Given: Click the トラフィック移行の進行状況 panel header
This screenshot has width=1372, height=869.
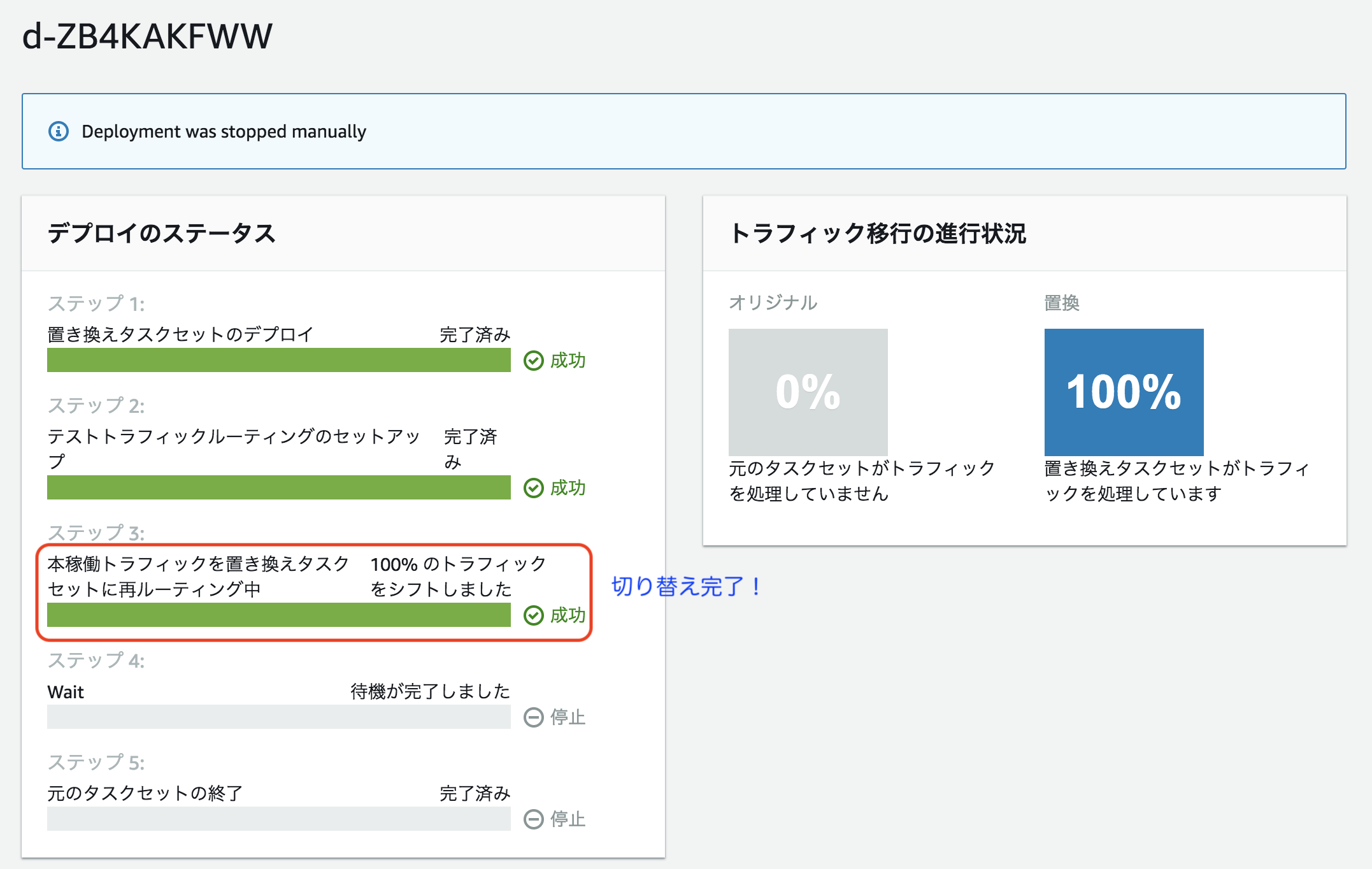Looking at the screenshot, I should click(x=877, y=233).
